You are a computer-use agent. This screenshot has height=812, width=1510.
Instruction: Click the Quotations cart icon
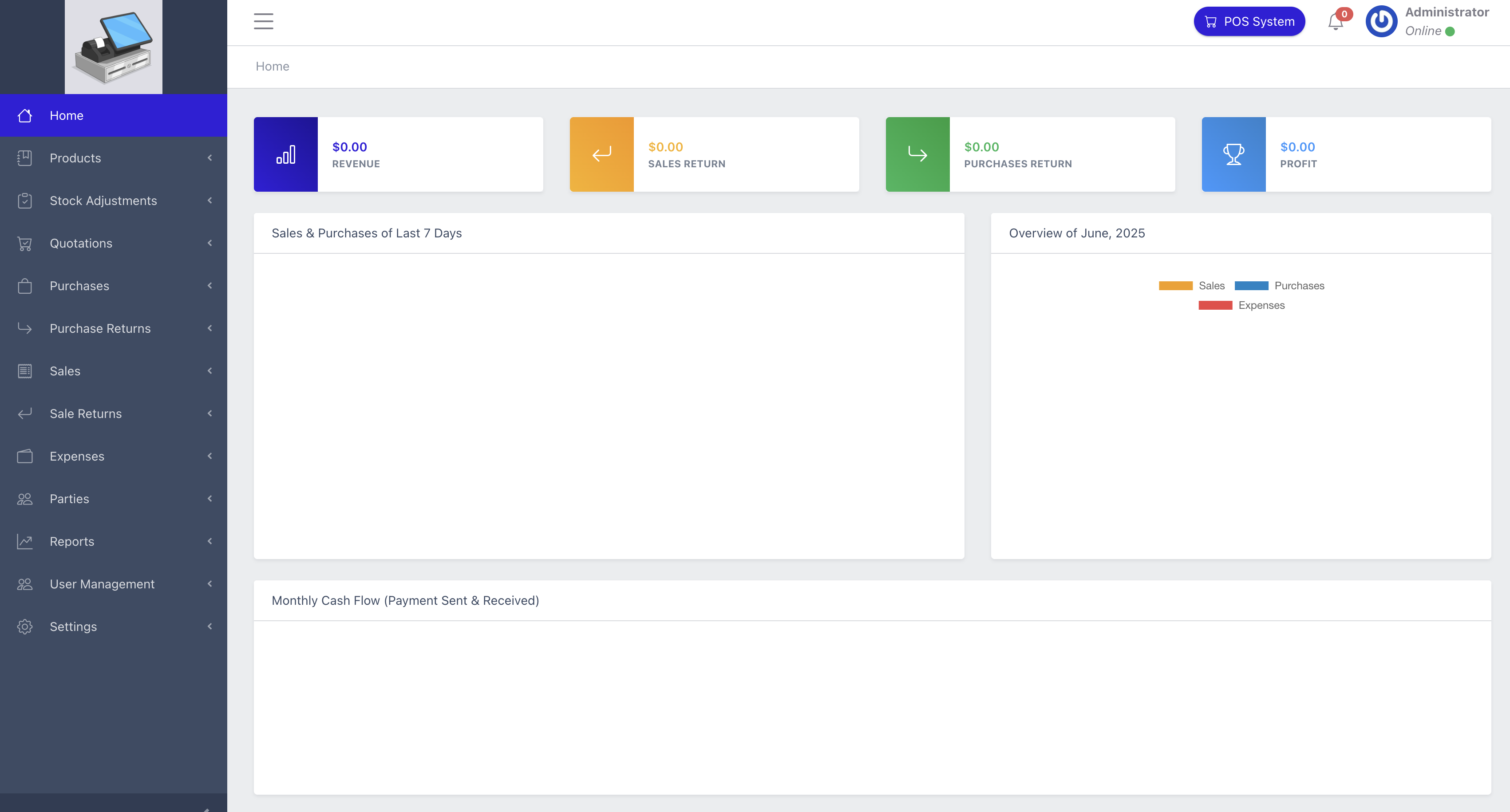coord(24,243)
